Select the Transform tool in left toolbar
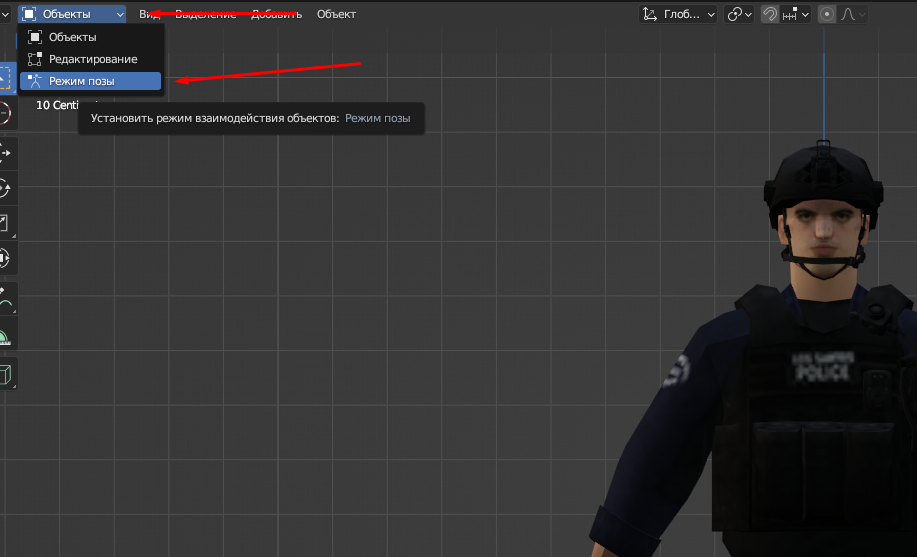 pyautogui.click(x=4, y=258)
